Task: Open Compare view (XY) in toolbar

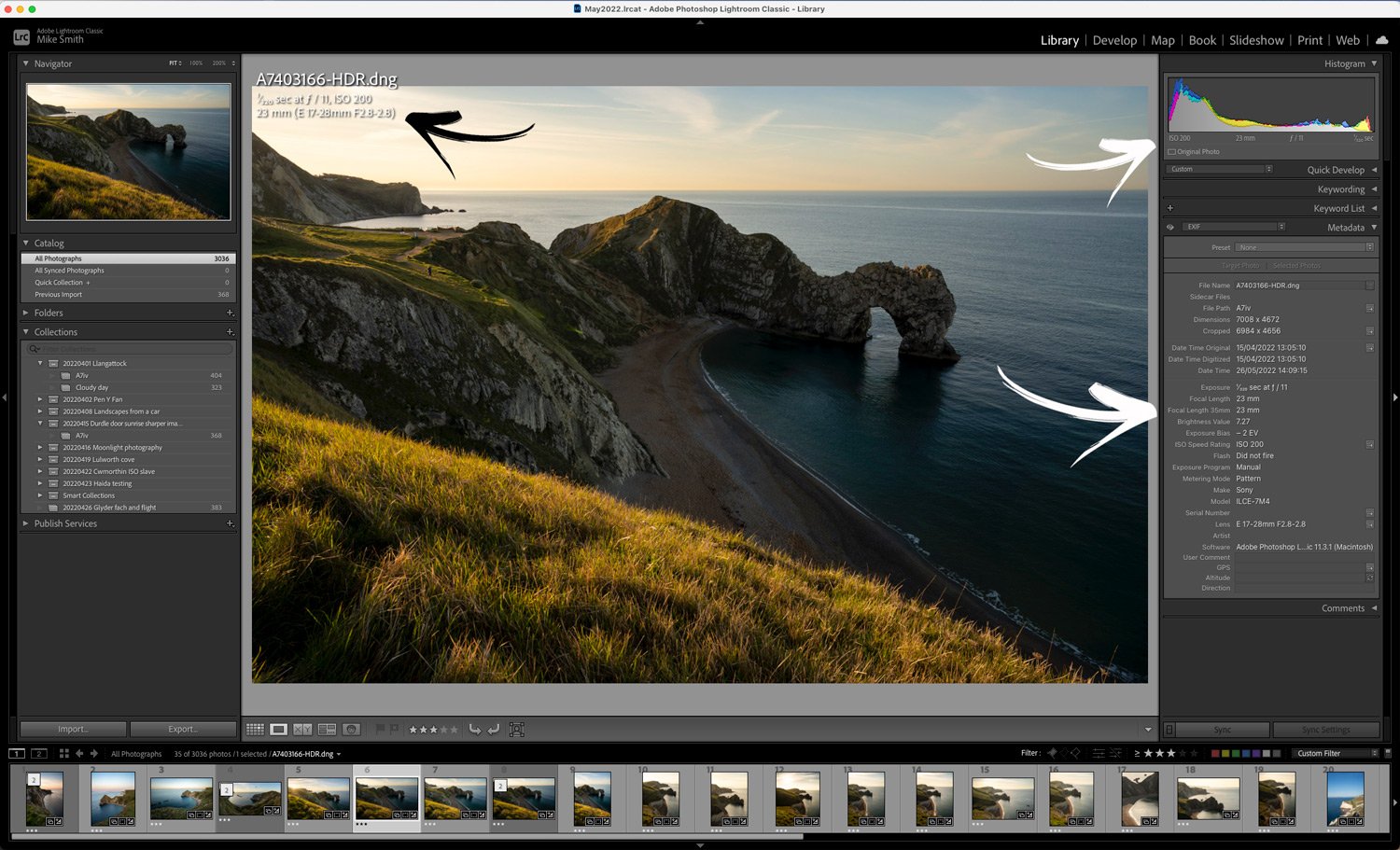Action: pyautogui.click(x=302, y=730)
